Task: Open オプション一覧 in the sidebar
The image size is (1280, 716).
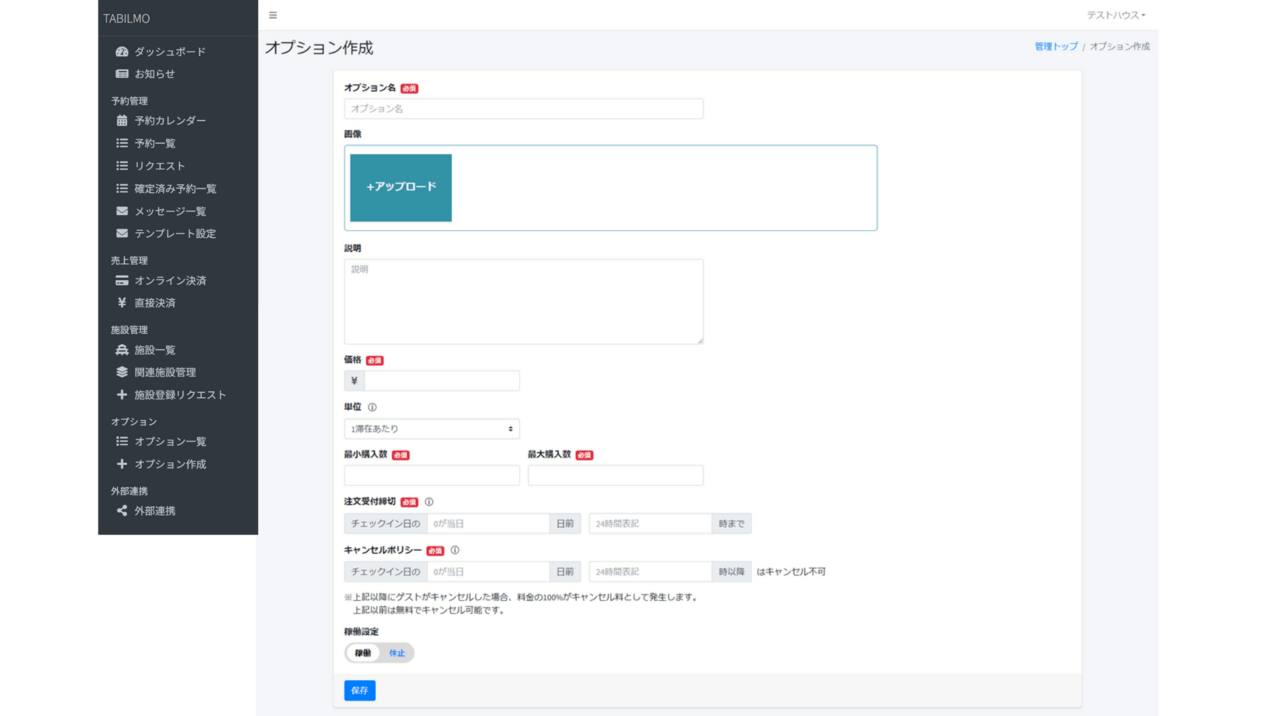Action: coord(170,442)
